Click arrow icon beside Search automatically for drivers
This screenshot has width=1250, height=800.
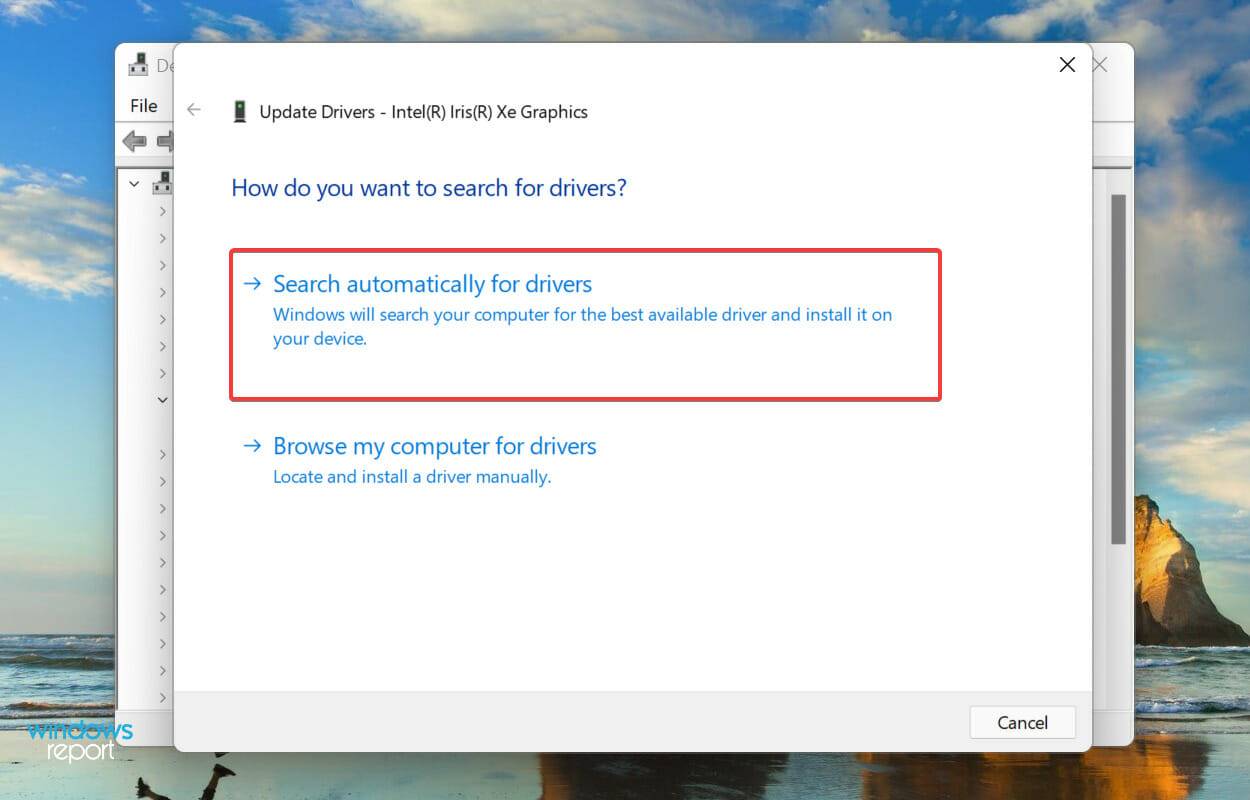253,284
